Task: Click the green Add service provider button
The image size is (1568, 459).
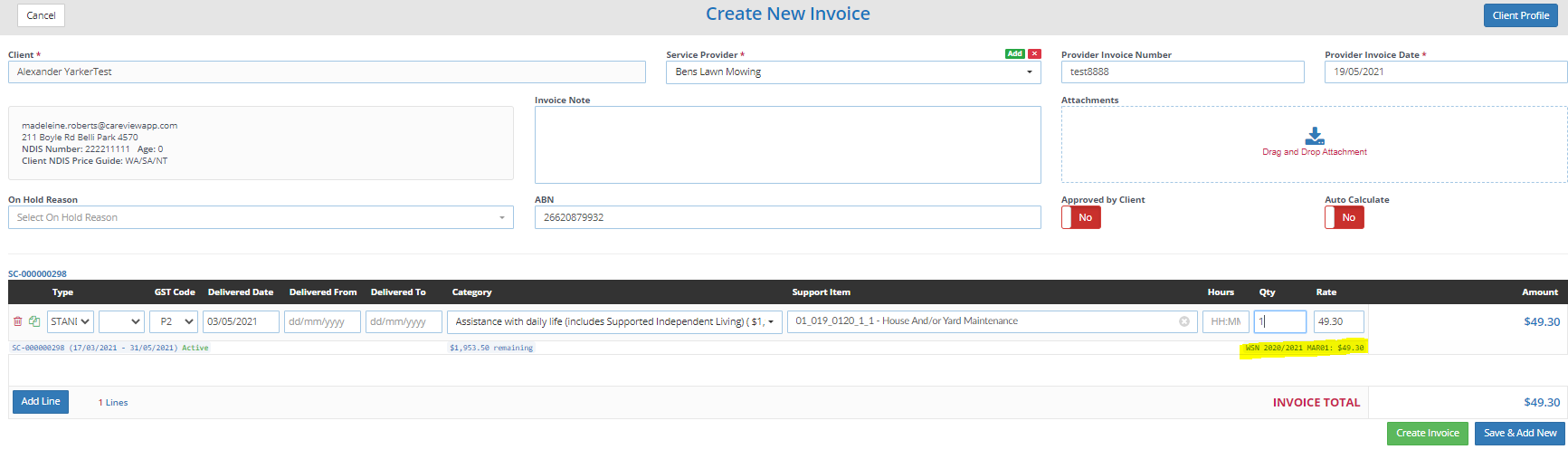Action: click(1015, 54)
